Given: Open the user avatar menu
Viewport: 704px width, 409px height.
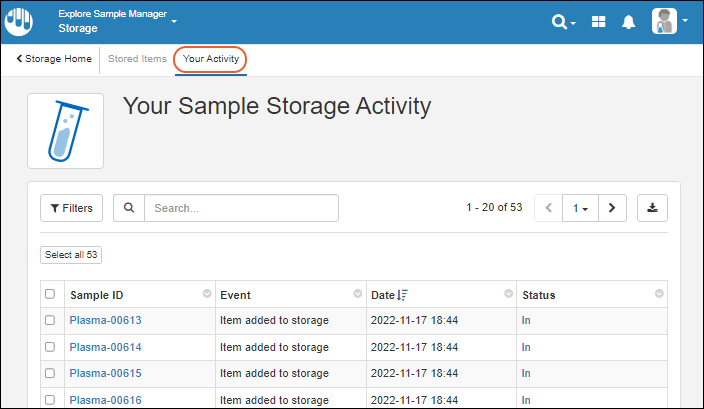Looking at the screenshot, I should tap(669, 21).
